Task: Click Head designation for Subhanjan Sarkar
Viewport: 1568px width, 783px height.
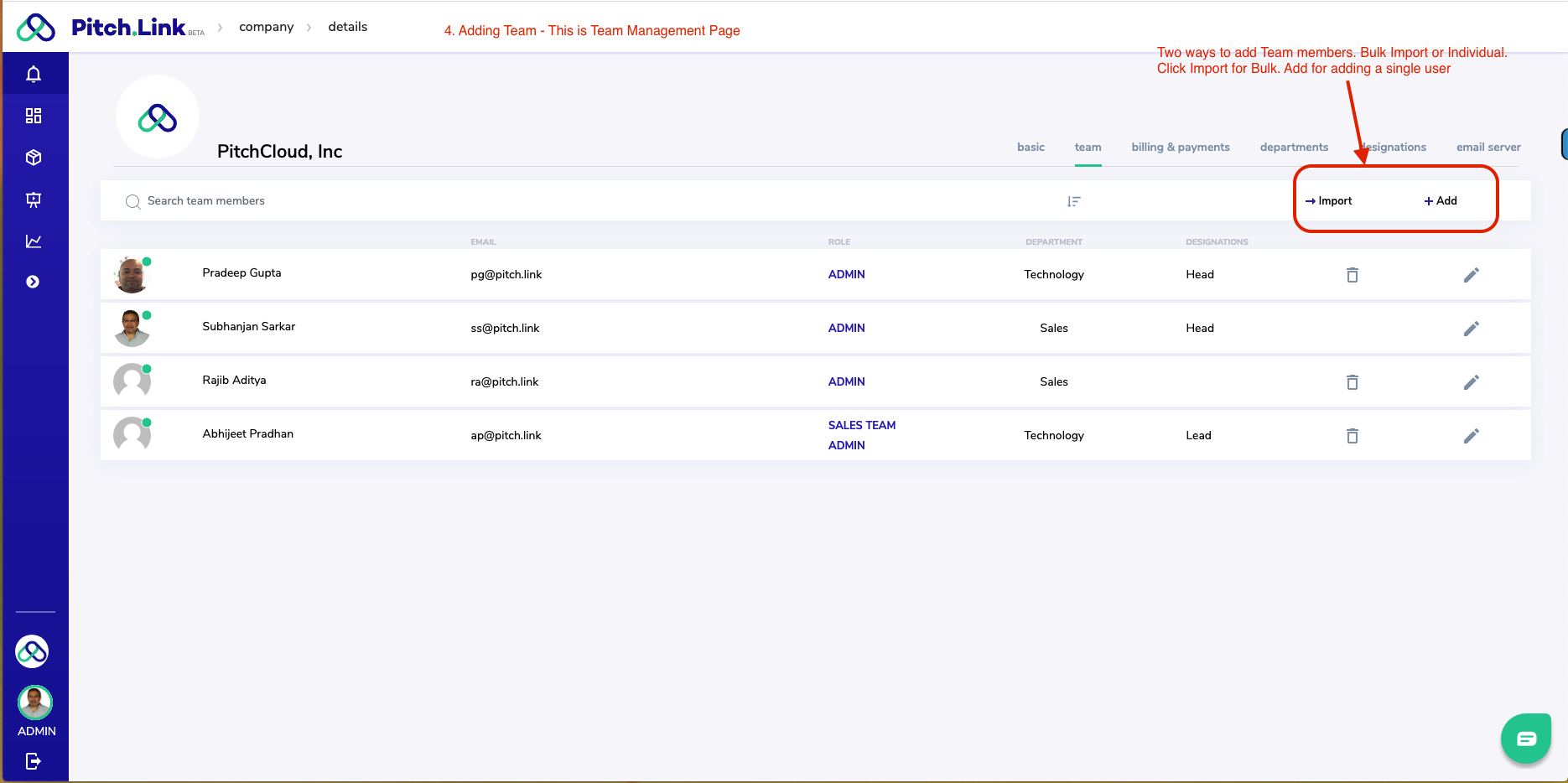Action: tap(1200, 329)
